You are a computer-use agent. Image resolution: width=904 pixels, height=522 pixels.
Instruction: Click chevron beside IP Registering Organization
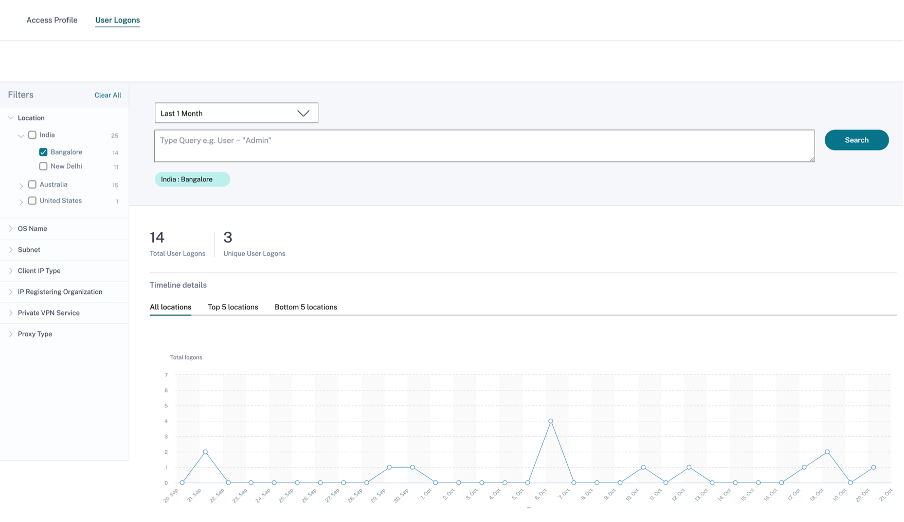coord(11,292)
